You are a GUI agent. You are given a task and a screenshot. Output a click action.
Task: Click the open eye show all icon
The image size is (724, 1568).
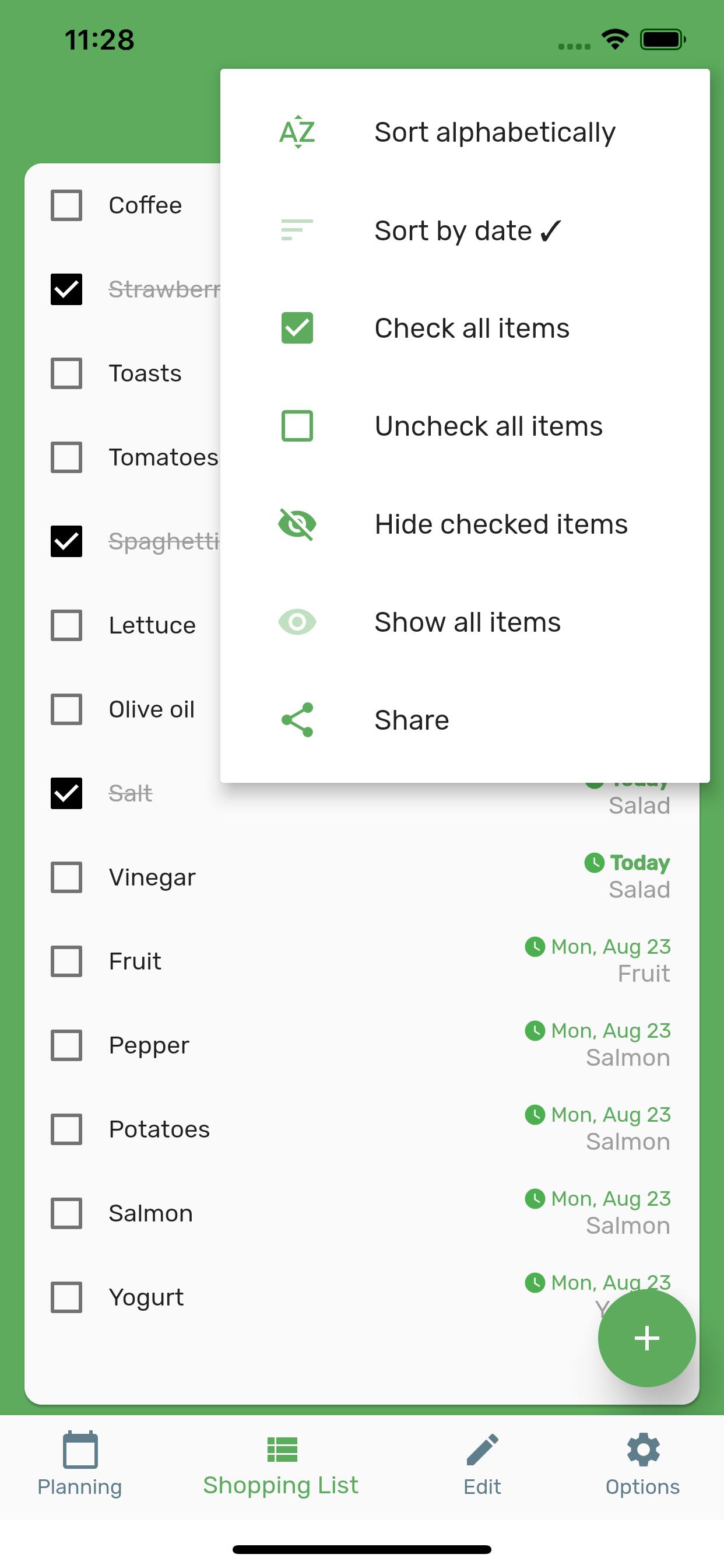coord(297,622)
